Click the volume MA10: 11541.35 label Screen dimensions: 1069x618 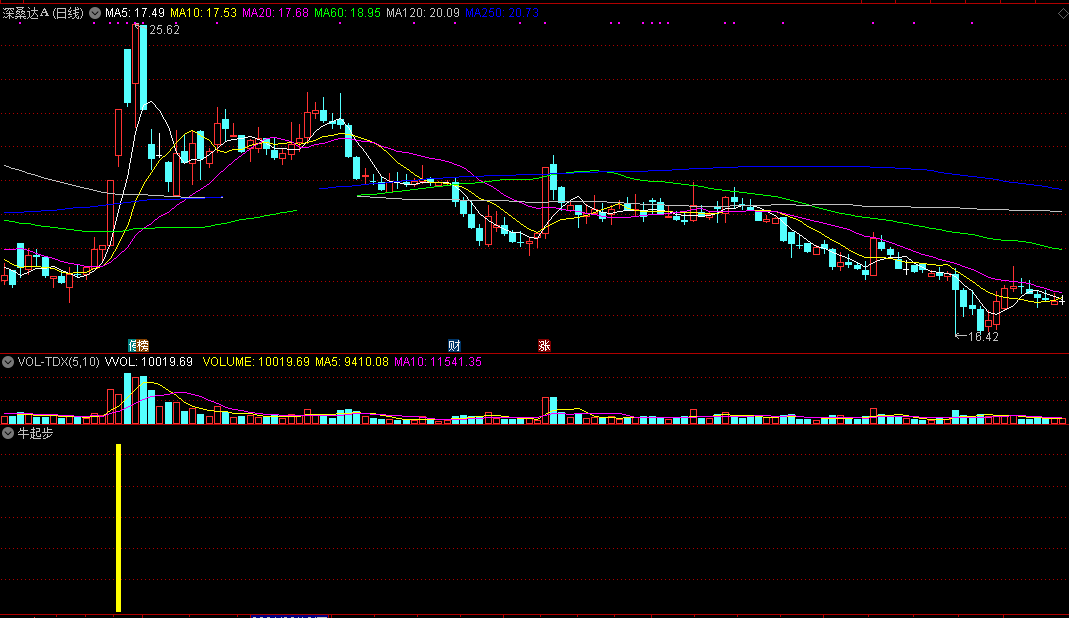[x=438, y=362]
